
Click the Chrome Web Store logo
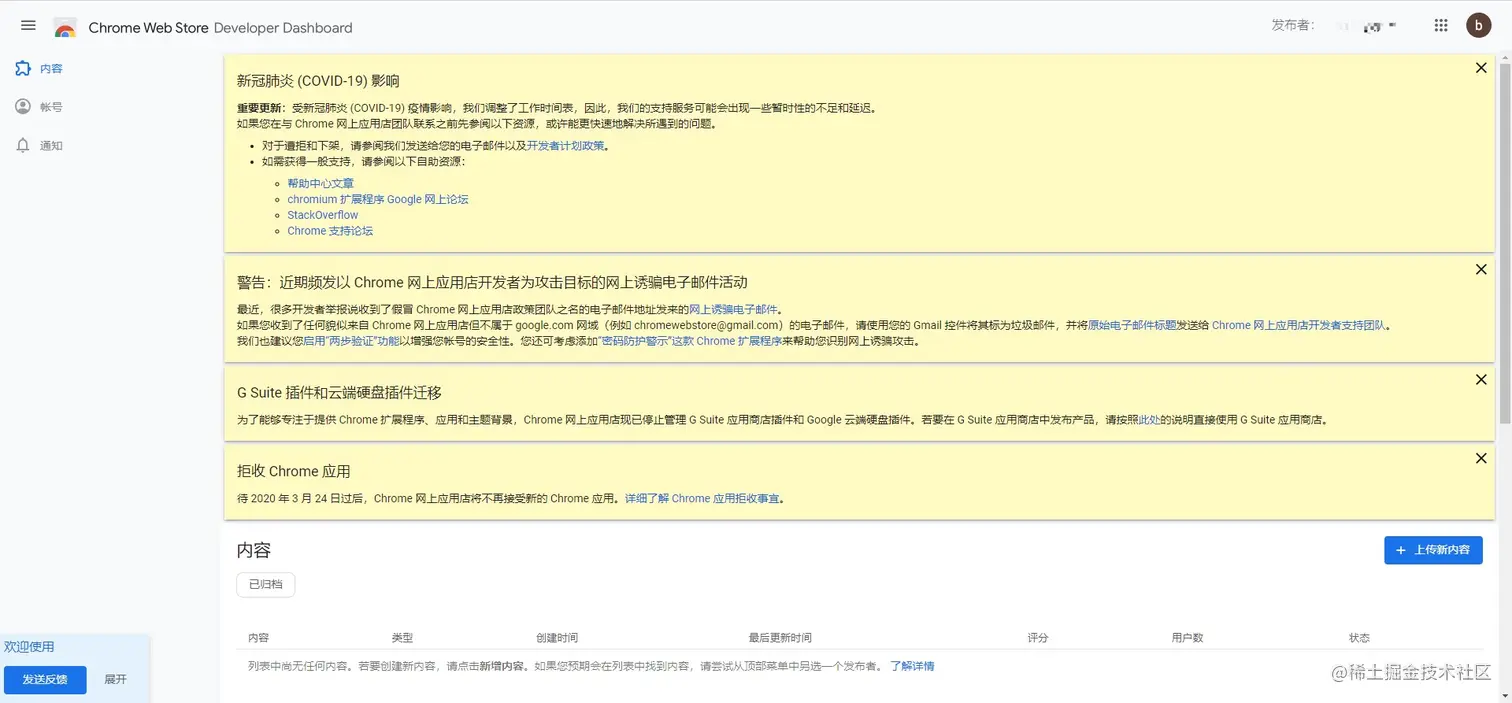pyautogui.click(x=65, y=28)
